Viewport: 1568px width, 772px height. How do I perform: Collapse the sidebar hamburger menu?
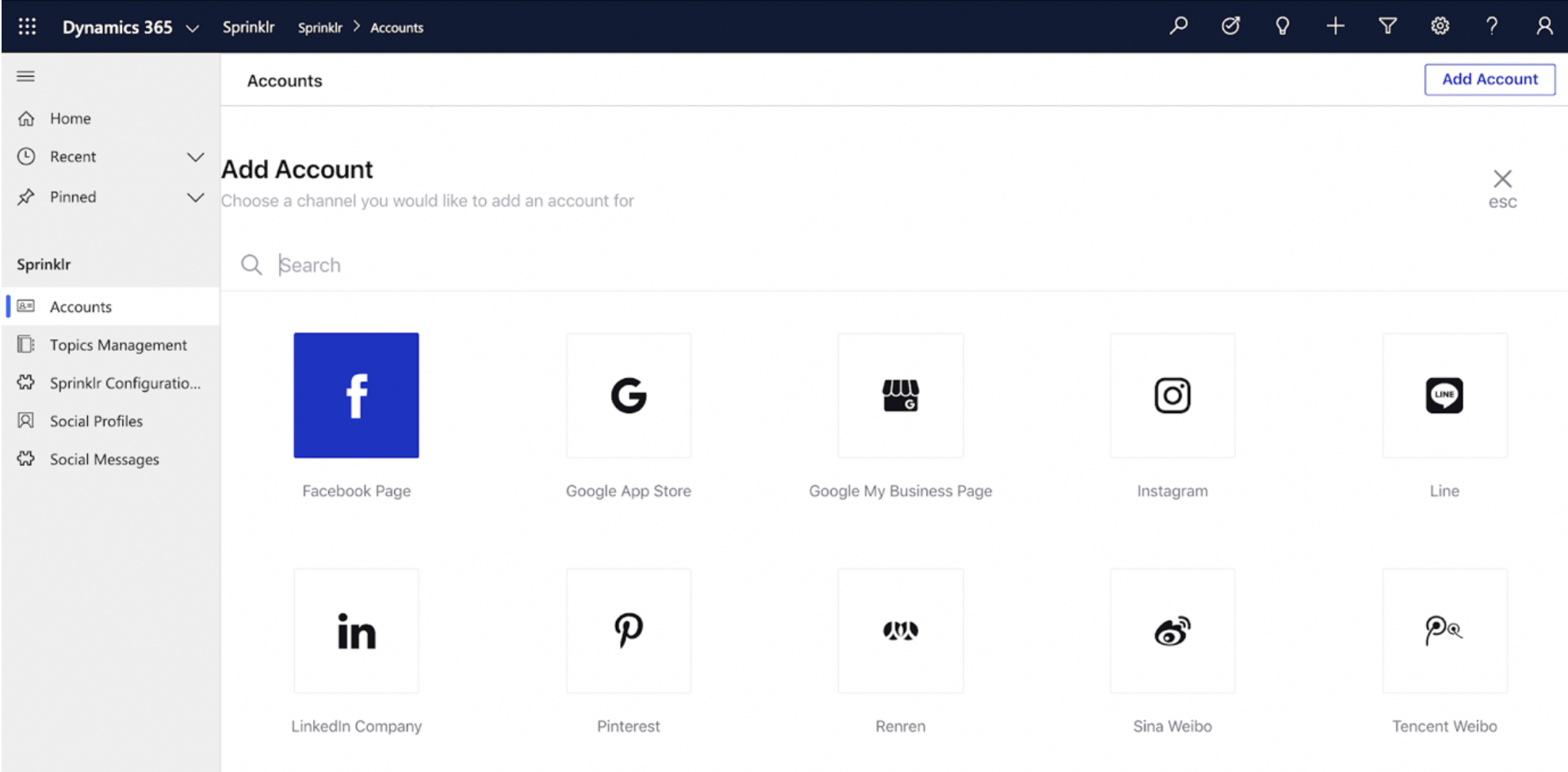26,76
